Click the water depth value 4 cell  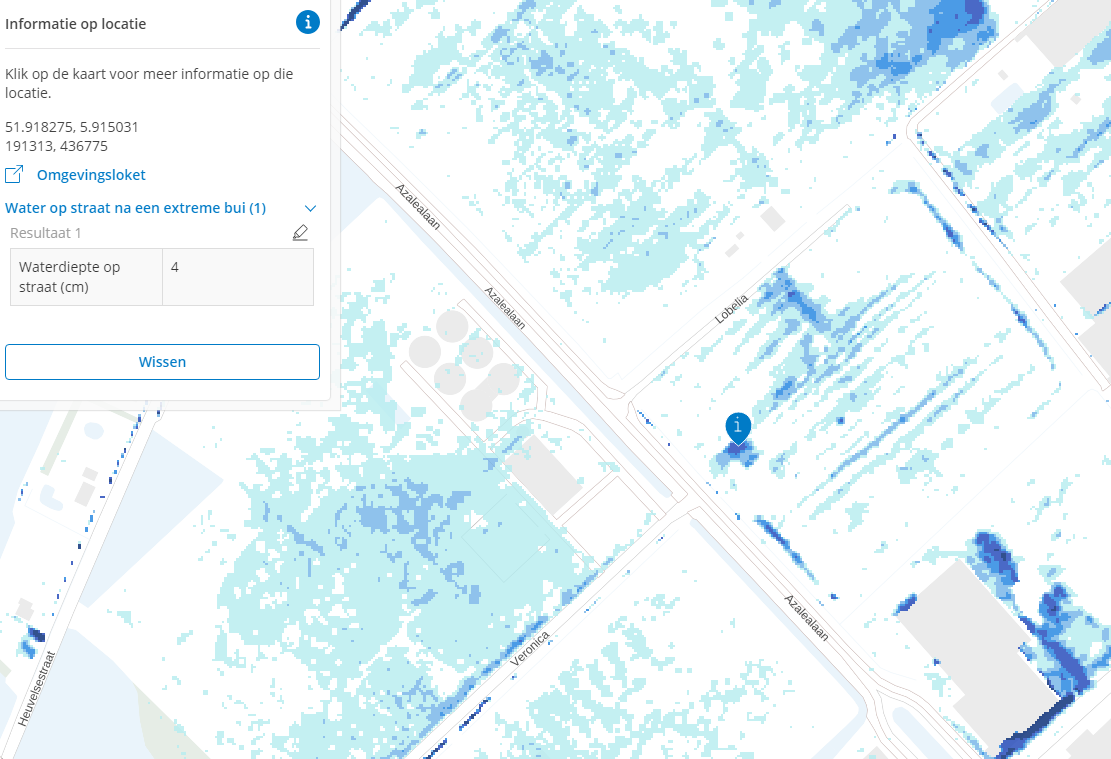pyautogui.click(x=238, y=277)
